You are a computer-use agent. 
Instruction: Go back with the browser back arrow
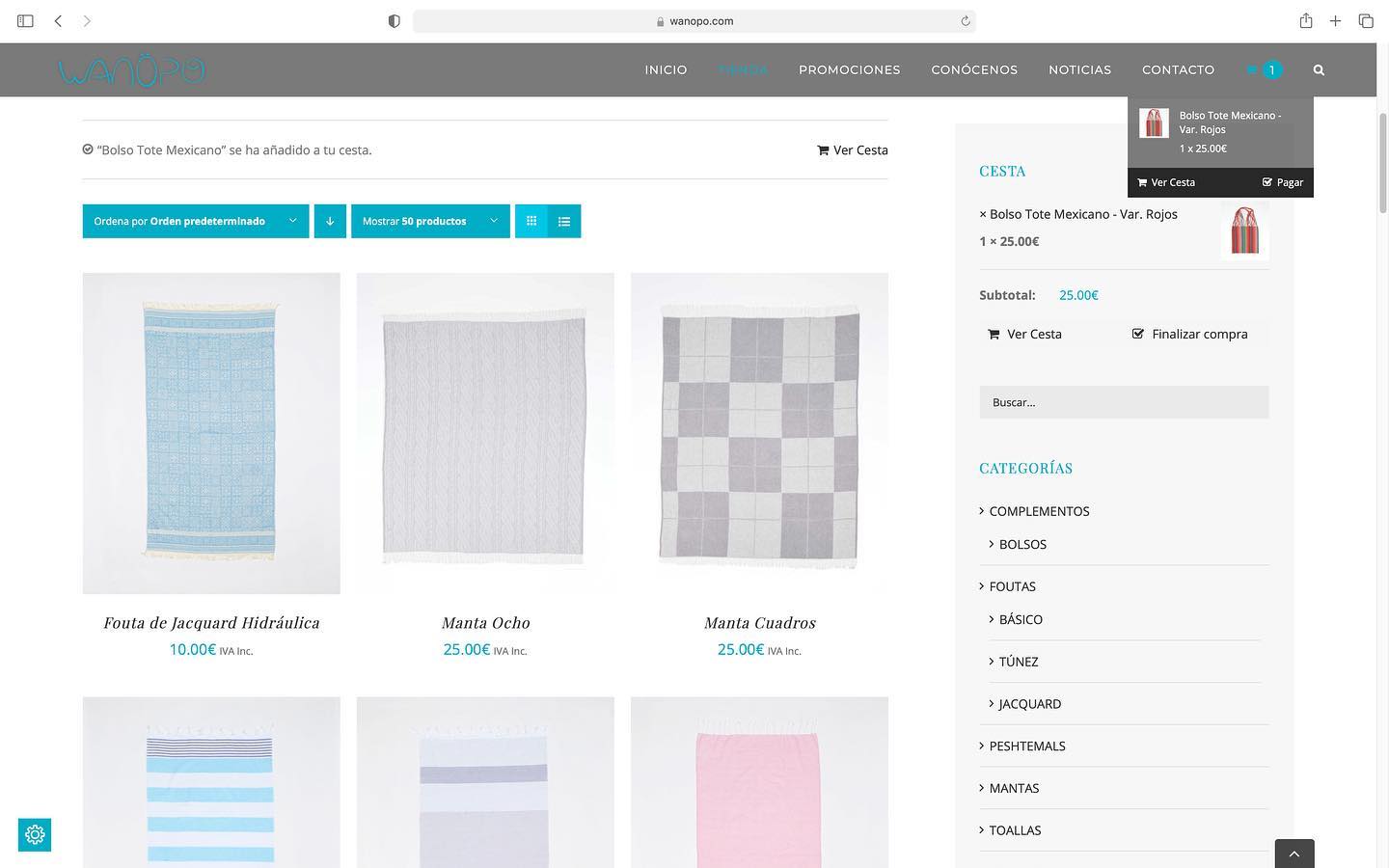[x=58, y=20]
